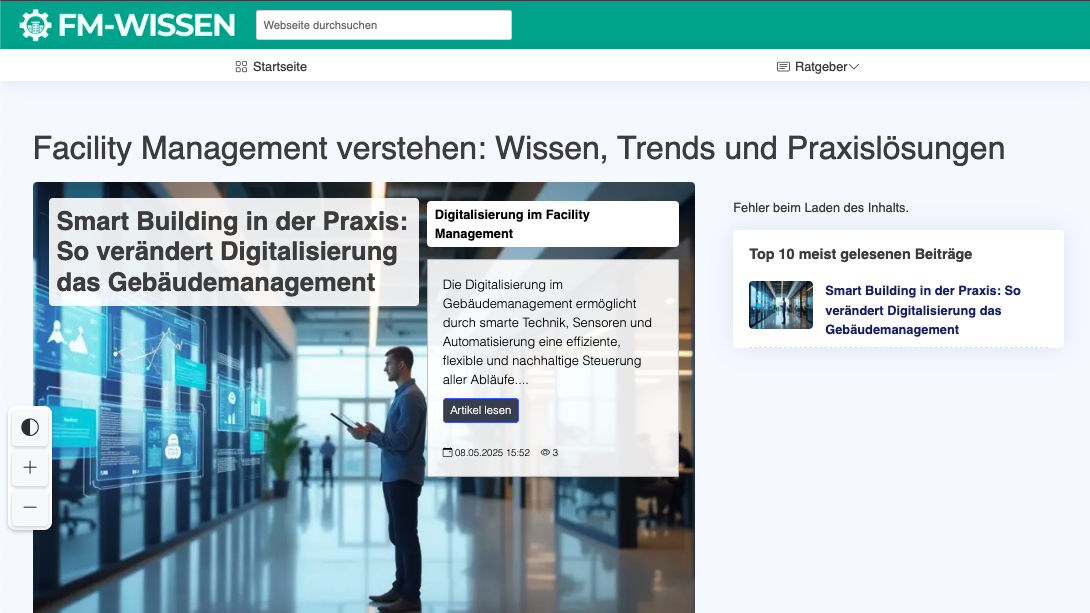Increase page zoom with the plus icon

(x=30, y=467)
